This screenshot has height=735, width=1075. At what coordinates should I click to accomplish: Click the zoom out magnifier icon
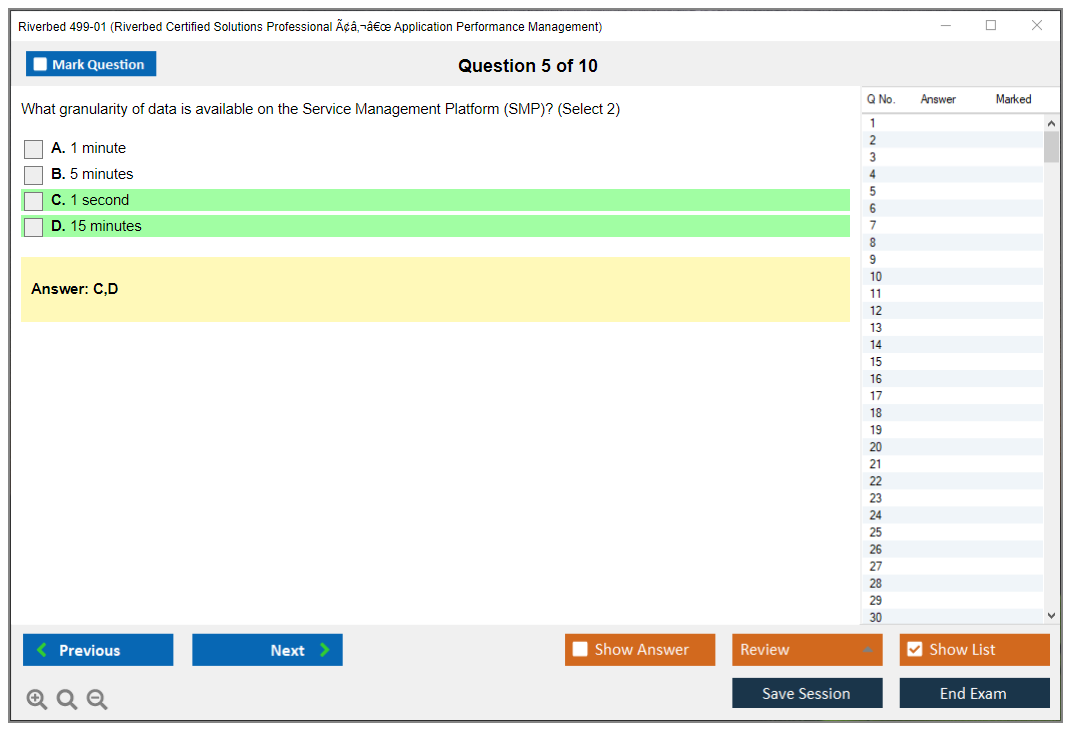point(97,699)
